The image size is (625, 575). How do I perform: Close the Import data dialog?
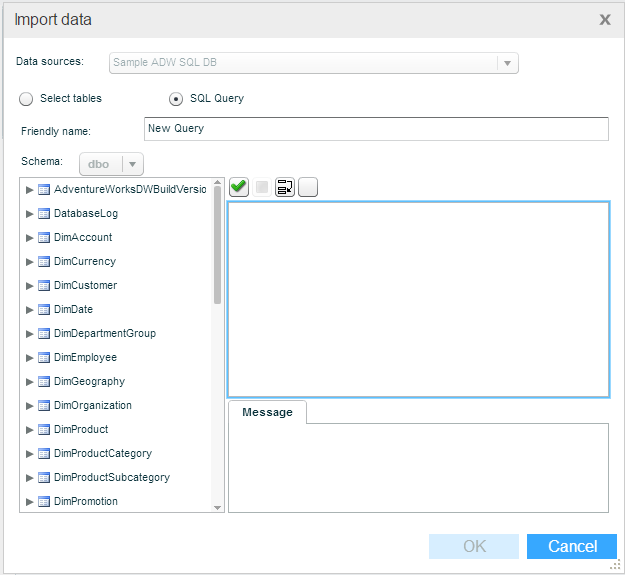click(604, 19)
